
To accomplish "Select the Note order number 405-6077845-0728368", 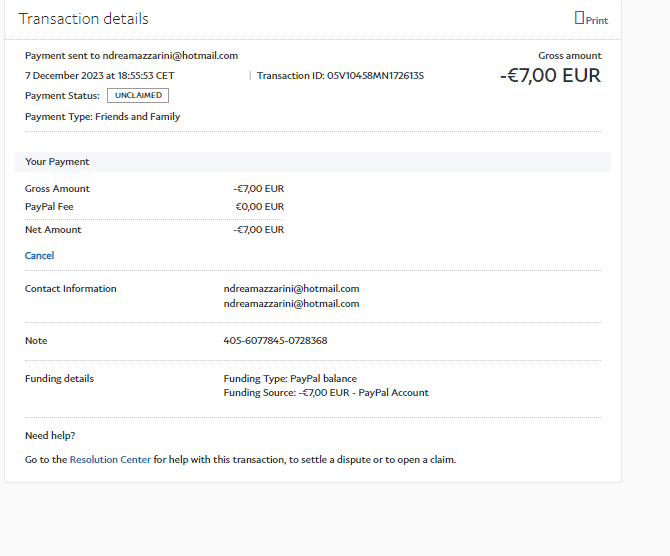I will 275,341.
